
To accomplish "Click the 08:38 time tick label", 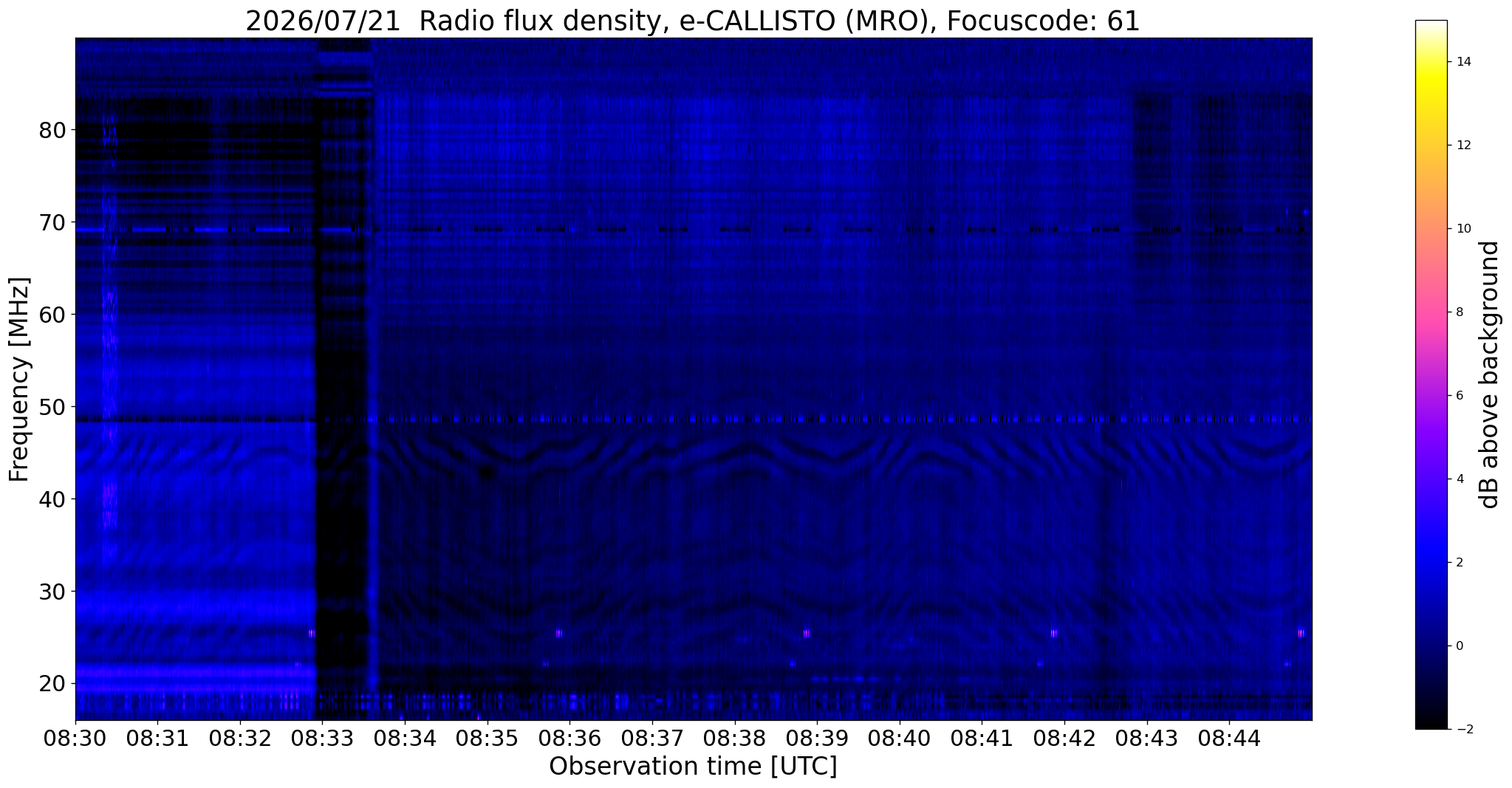I will coord(735,738).
